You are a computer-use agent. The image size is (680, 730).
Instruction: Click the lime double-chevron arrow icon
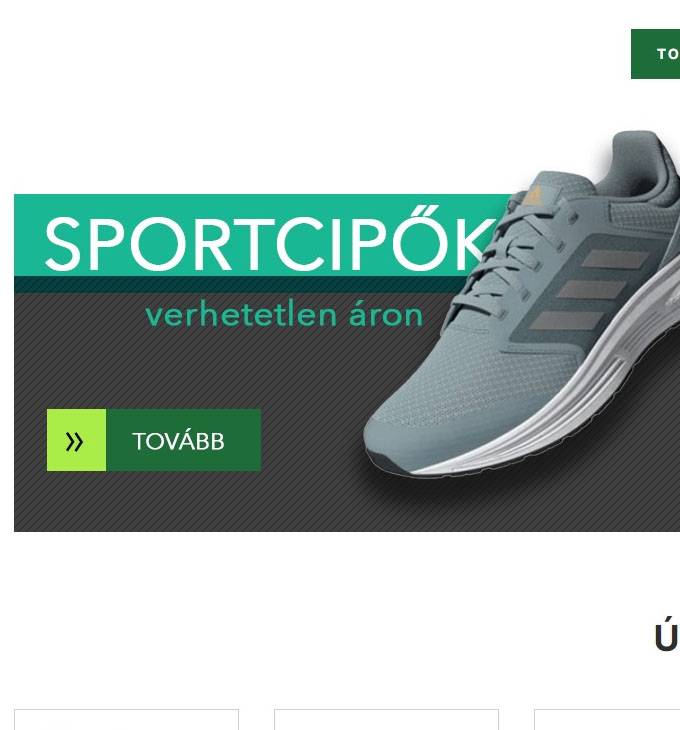click(76, 440)
